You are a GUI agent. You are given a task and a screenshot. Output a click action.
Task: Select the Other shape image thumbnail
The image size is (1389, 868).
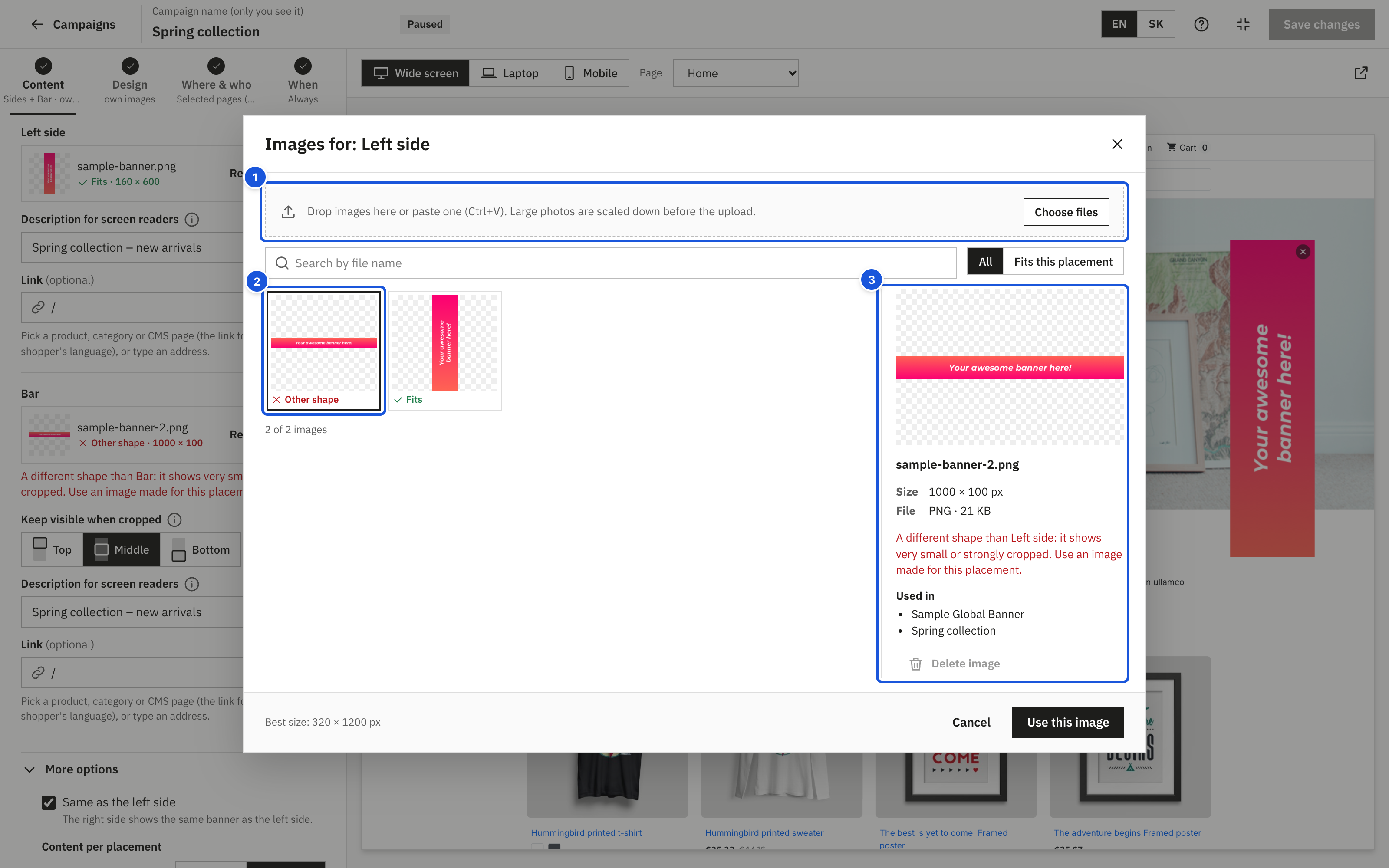(324, 350)
